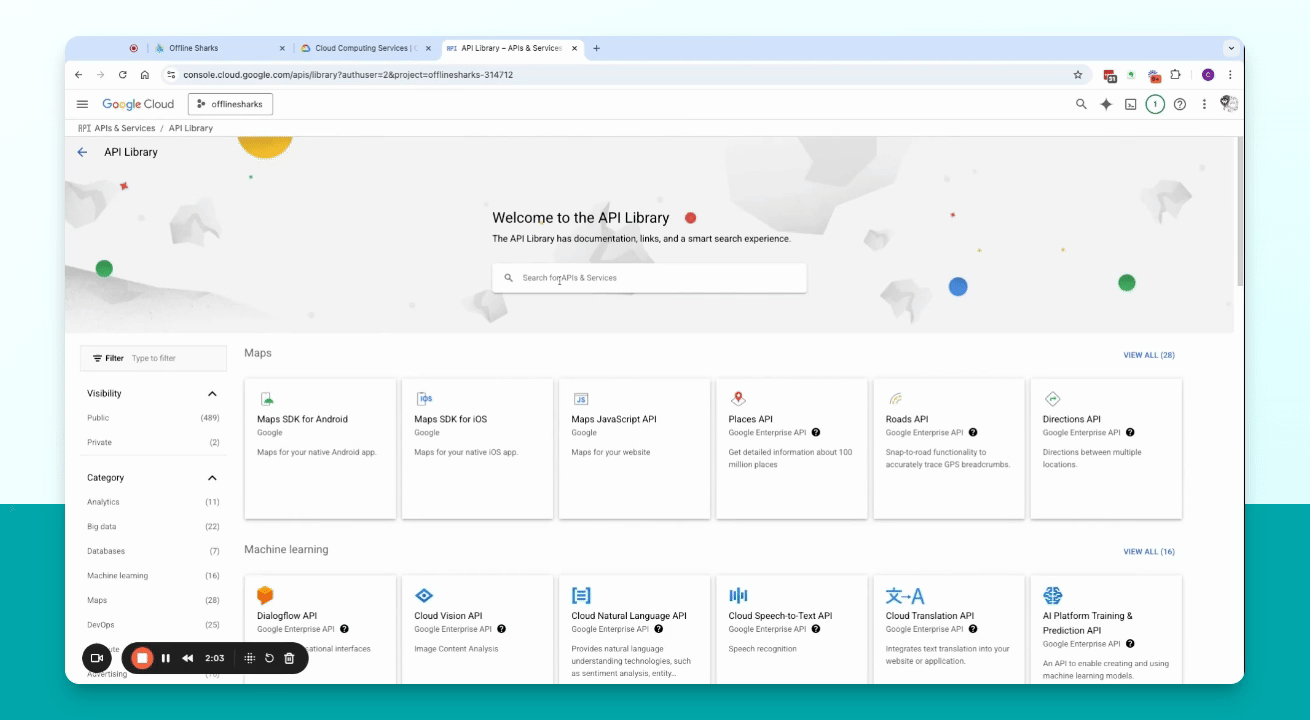This screenshot has width=1310, height=720.
Task: Click Maps SDK for iOS icon
Action: click(424, 399)
